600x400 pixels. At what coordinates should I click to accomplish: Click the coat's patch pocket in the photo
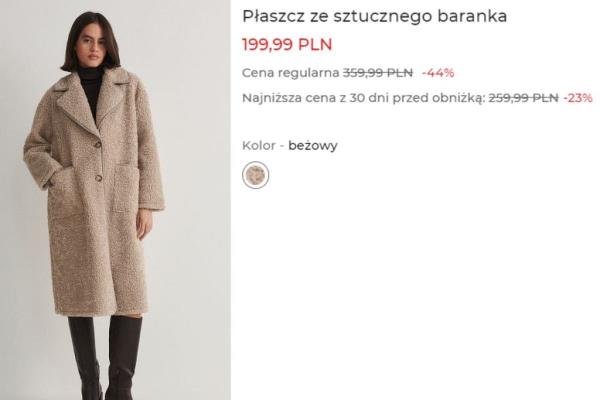pos(127,188)
